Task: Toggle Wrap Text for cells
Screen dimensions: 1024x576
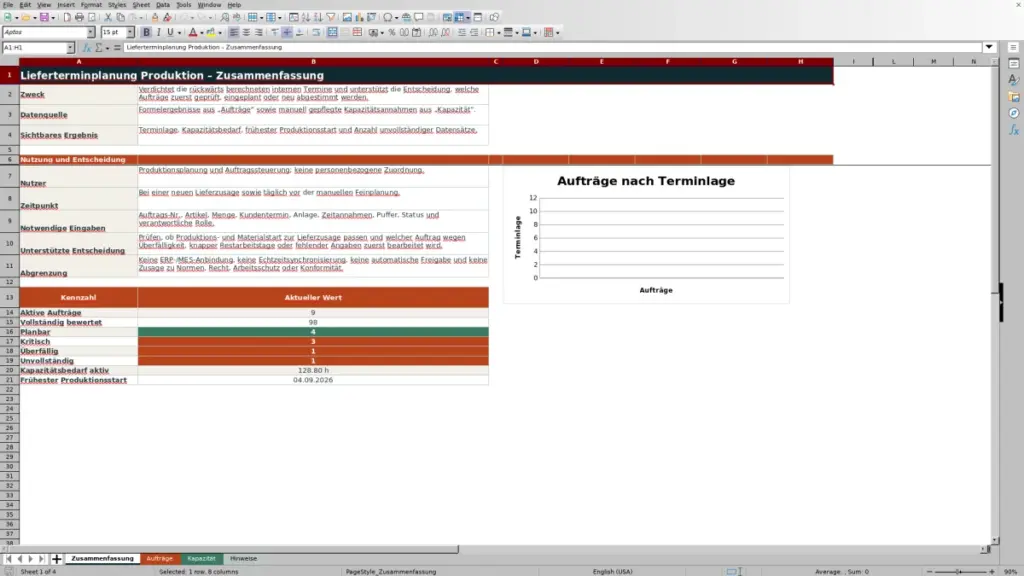Action: pyautogui.click(x=316, y=33)
